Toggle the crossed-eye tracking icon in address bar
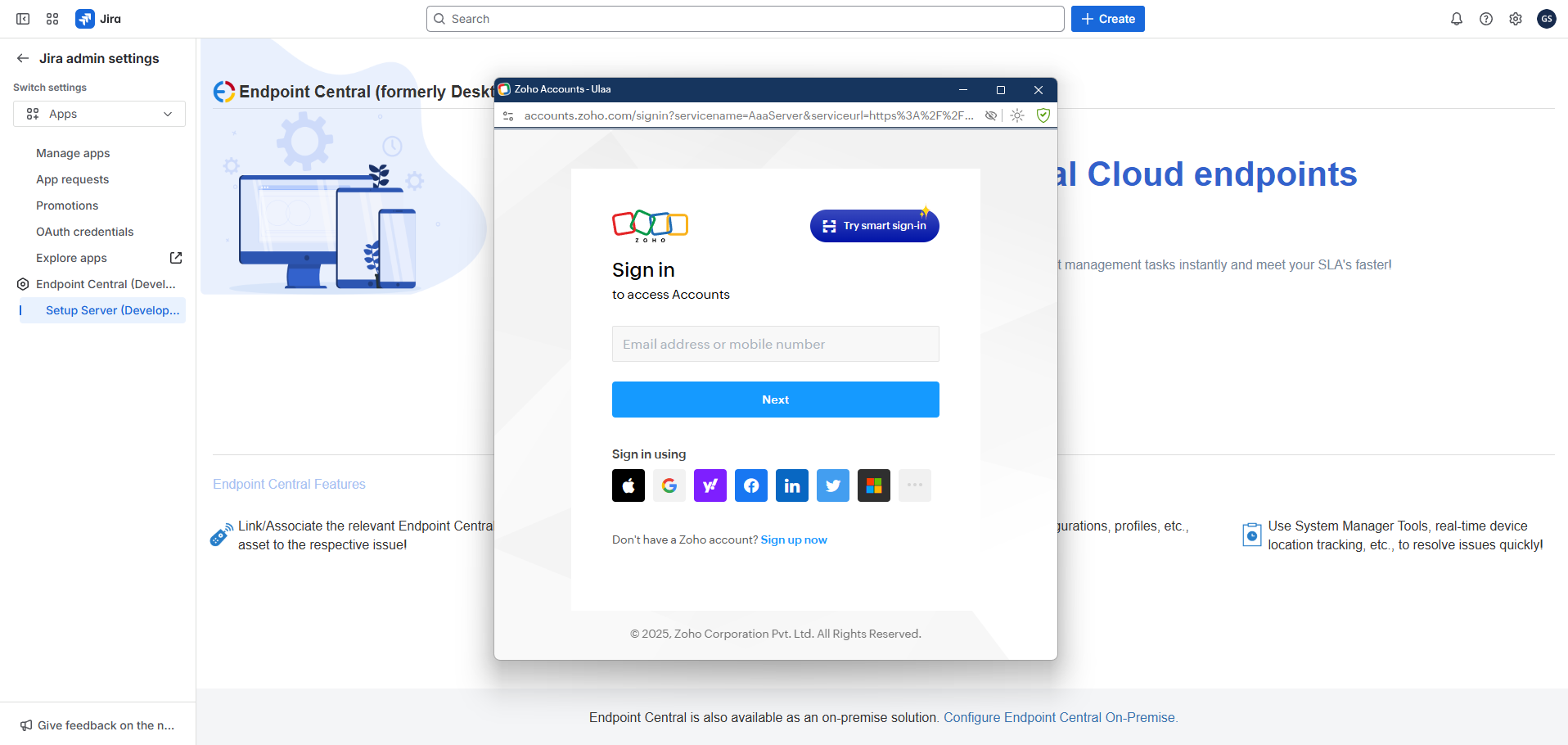This screenshot has width=1568, height=745. pyautogui.click(x=991, y=115)
